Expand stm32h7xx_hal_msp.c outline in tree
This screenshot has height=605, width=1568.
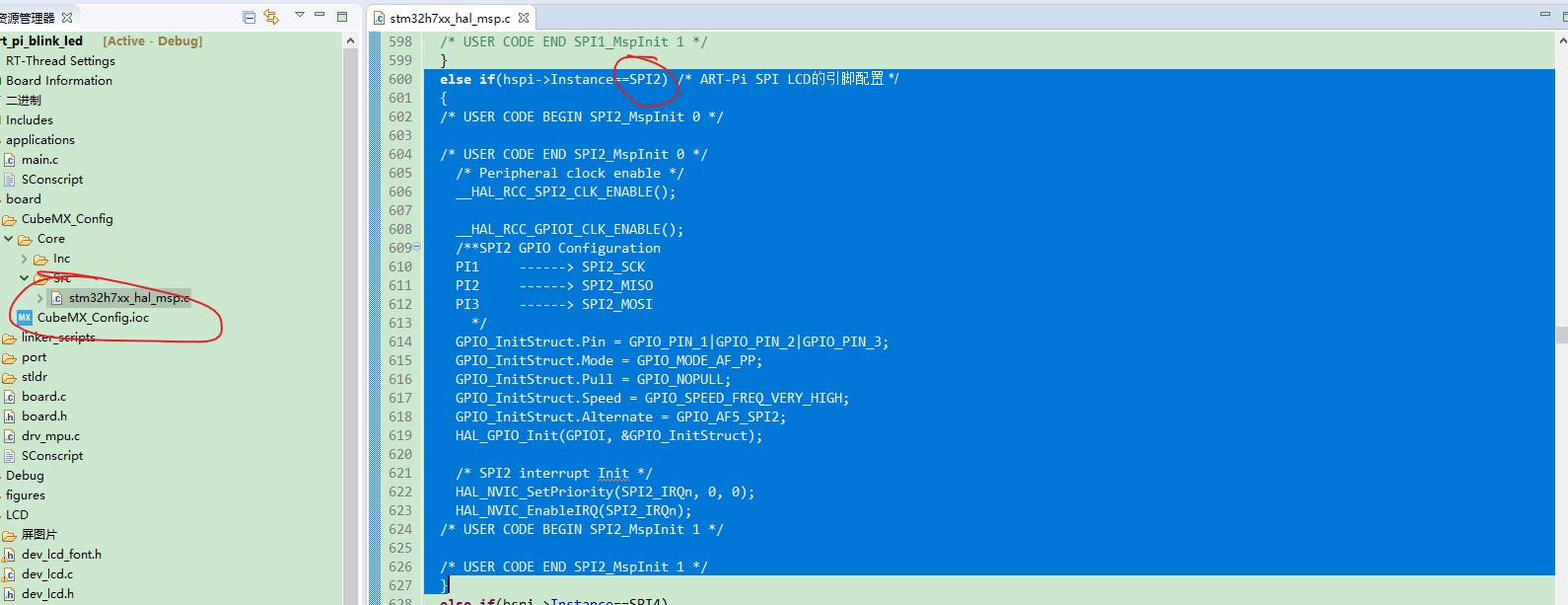[x=40, y=298]
